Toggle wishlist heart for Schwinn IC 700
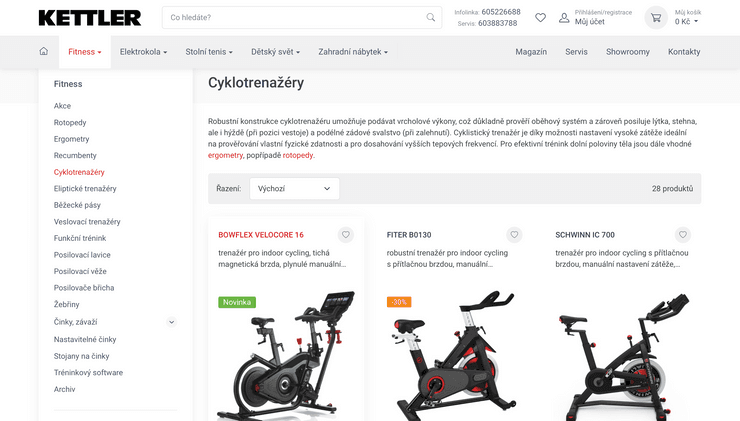740x421 pixels. point(683,235)
